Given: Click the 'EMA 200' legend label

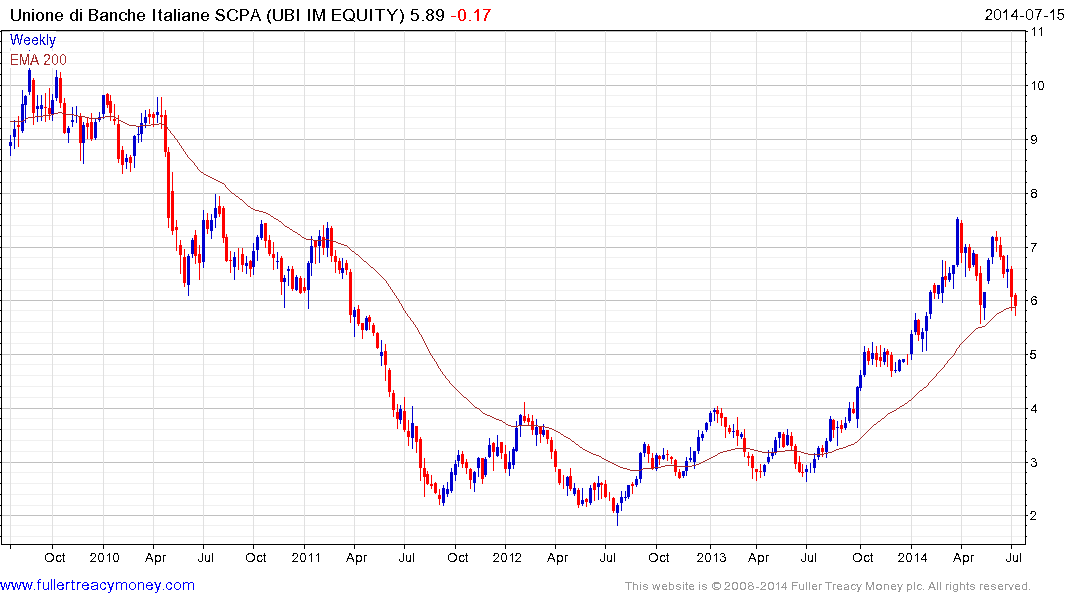Looking at the screenshot, I should point(38,60).
